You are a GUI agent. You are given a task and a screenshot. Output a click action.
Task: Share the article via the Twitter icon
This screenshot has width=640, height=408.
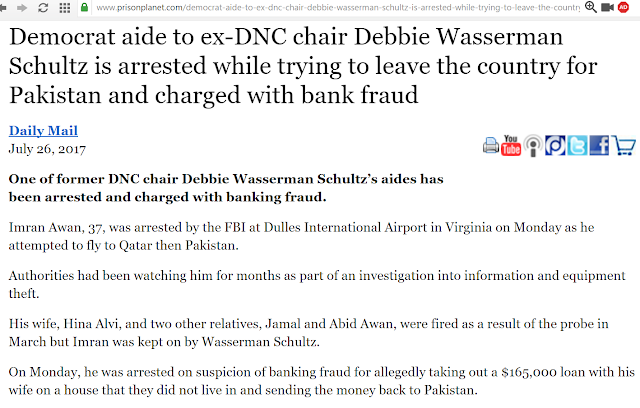577,146
